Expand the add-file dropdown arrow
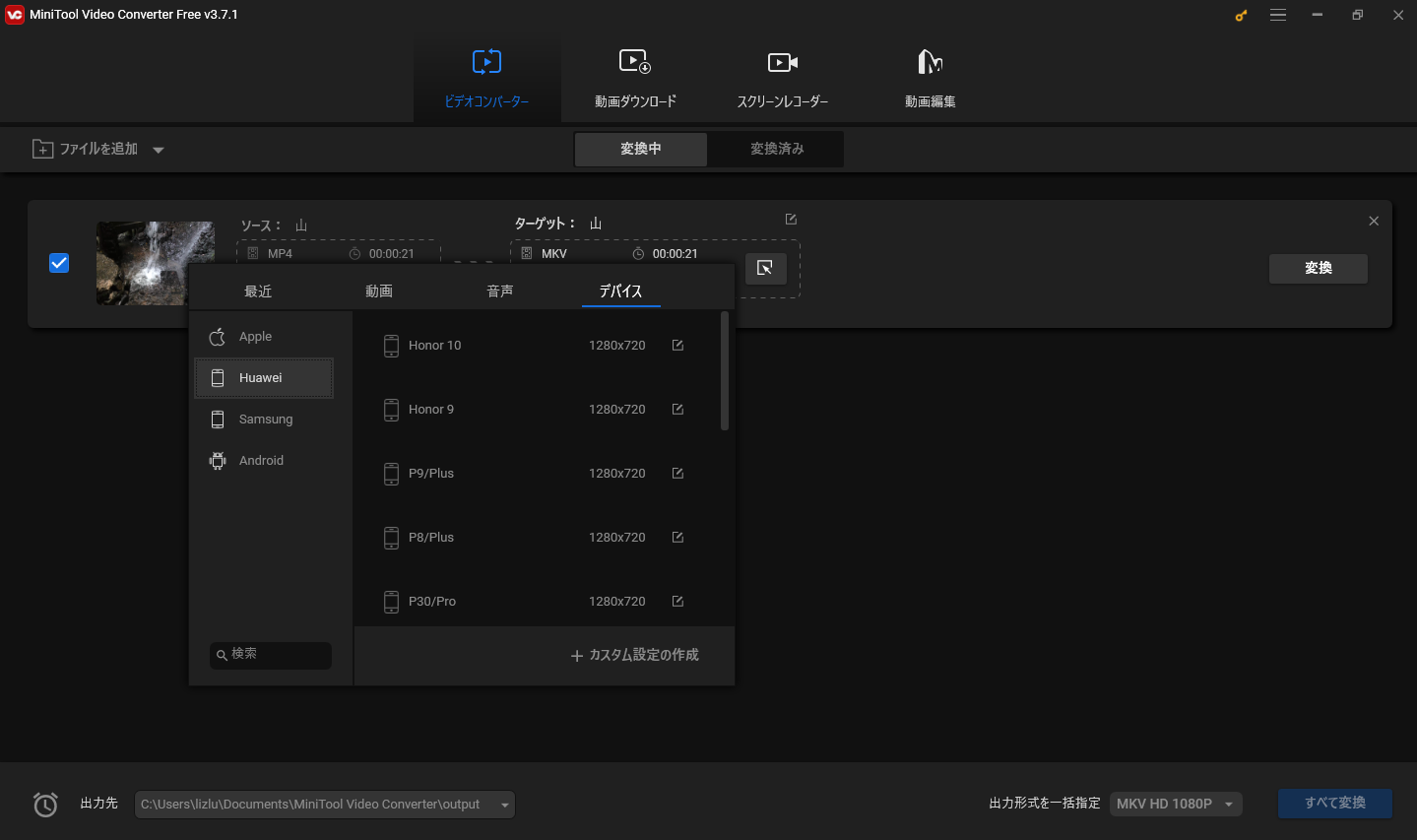 159,151
